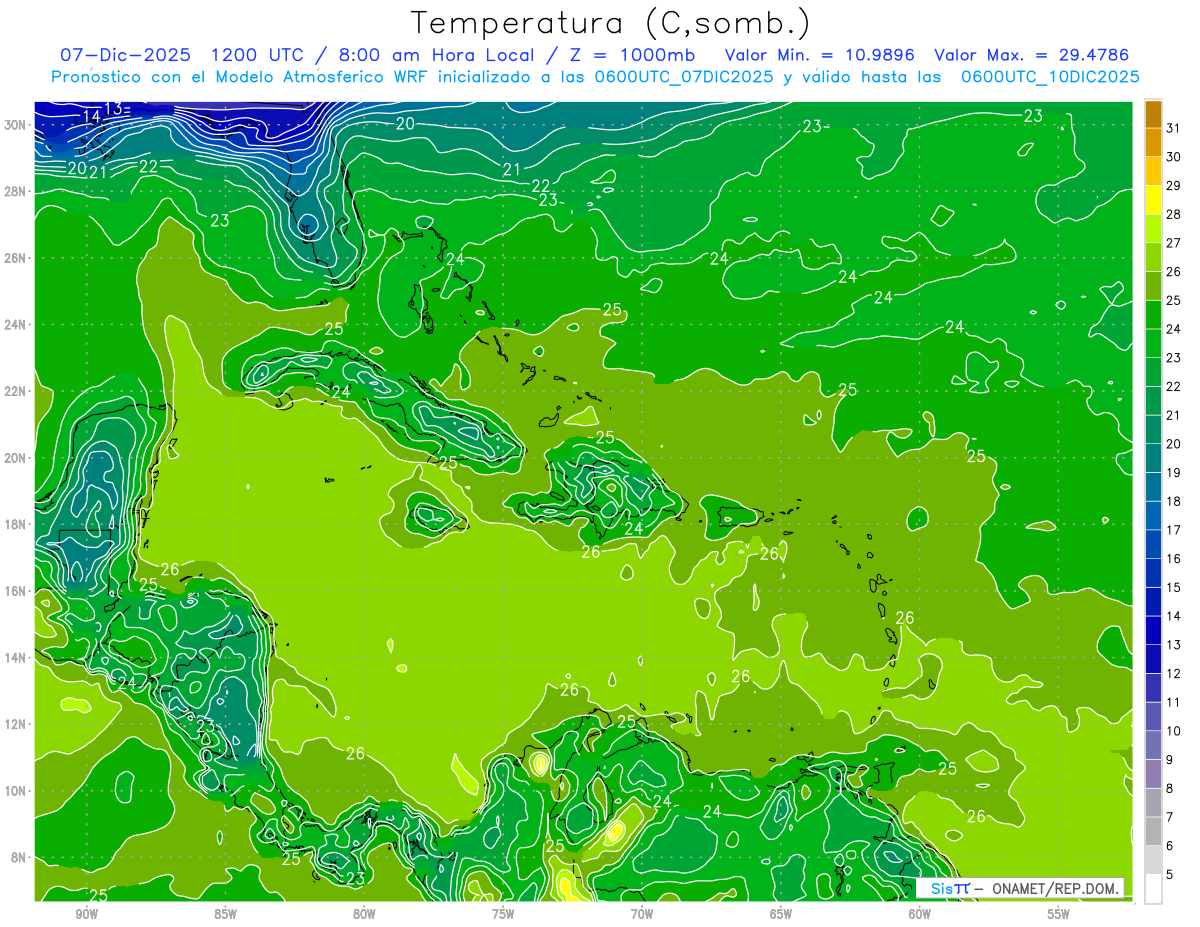The width and height of the screenshot is (1200, 927).
Task: Click the '8' value on the color scale
Action: pos(1171,788)
